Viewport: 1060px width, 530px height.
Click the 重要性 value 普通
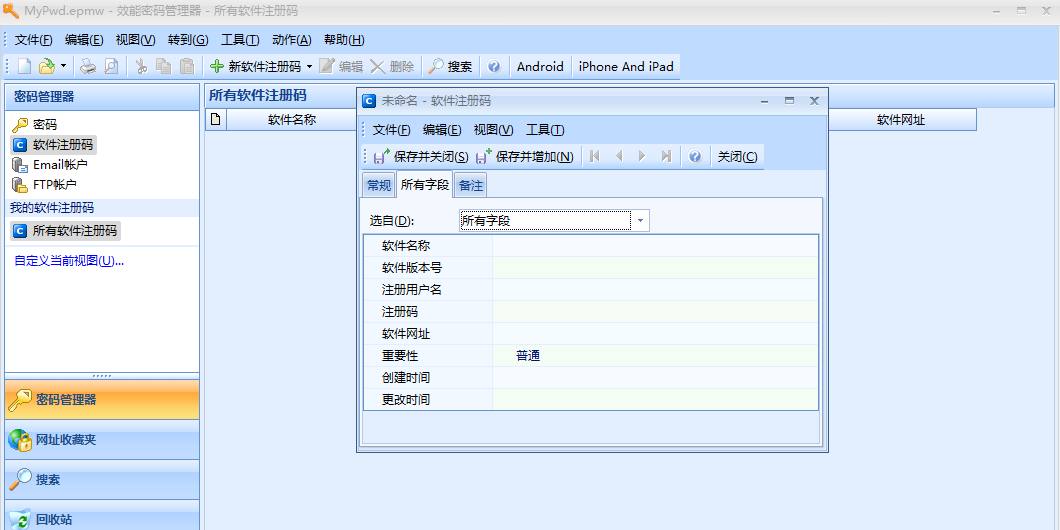[x=528, y=356]
